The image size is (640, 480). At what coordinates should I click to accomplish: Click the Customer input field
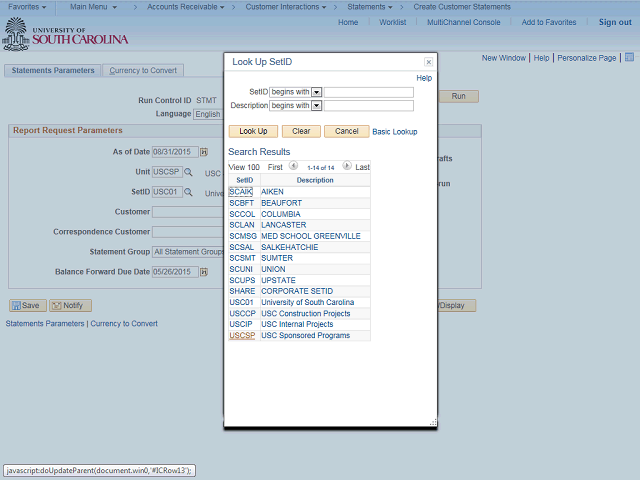click(188, 212)
